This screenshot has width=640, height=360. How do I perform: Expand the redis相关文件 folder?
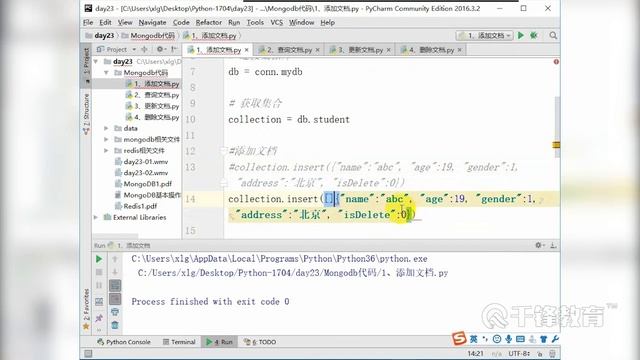point(106,150)
